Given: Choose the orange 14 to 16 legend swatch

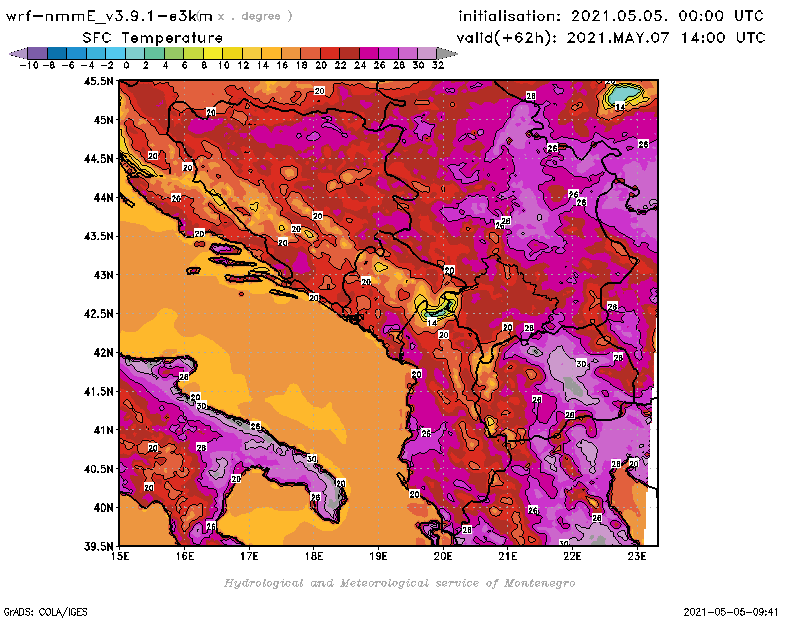Looking at the screenshot, I should coord(271,53).
